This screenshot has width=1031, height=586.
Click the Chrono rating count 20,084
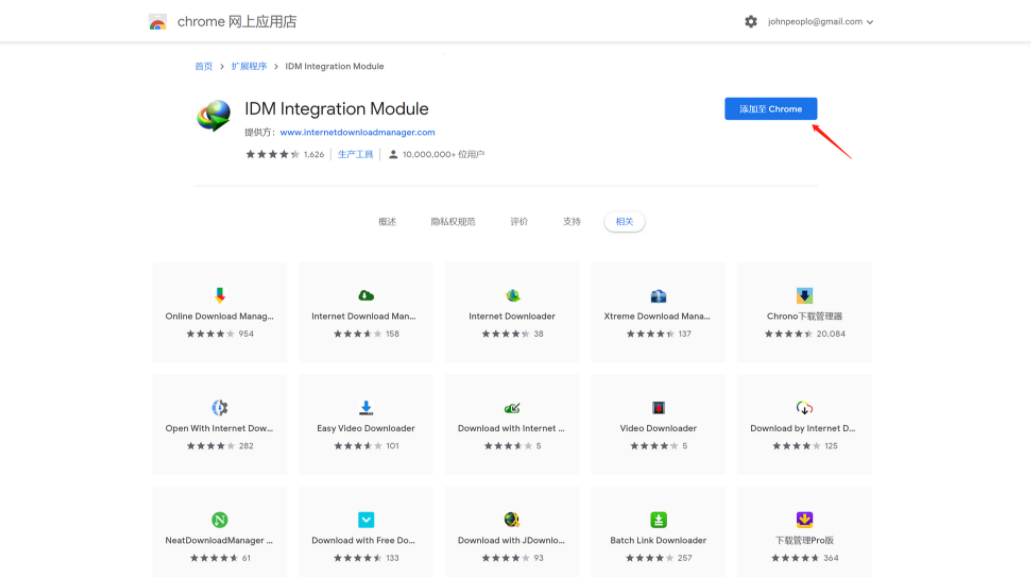[831, 334]
